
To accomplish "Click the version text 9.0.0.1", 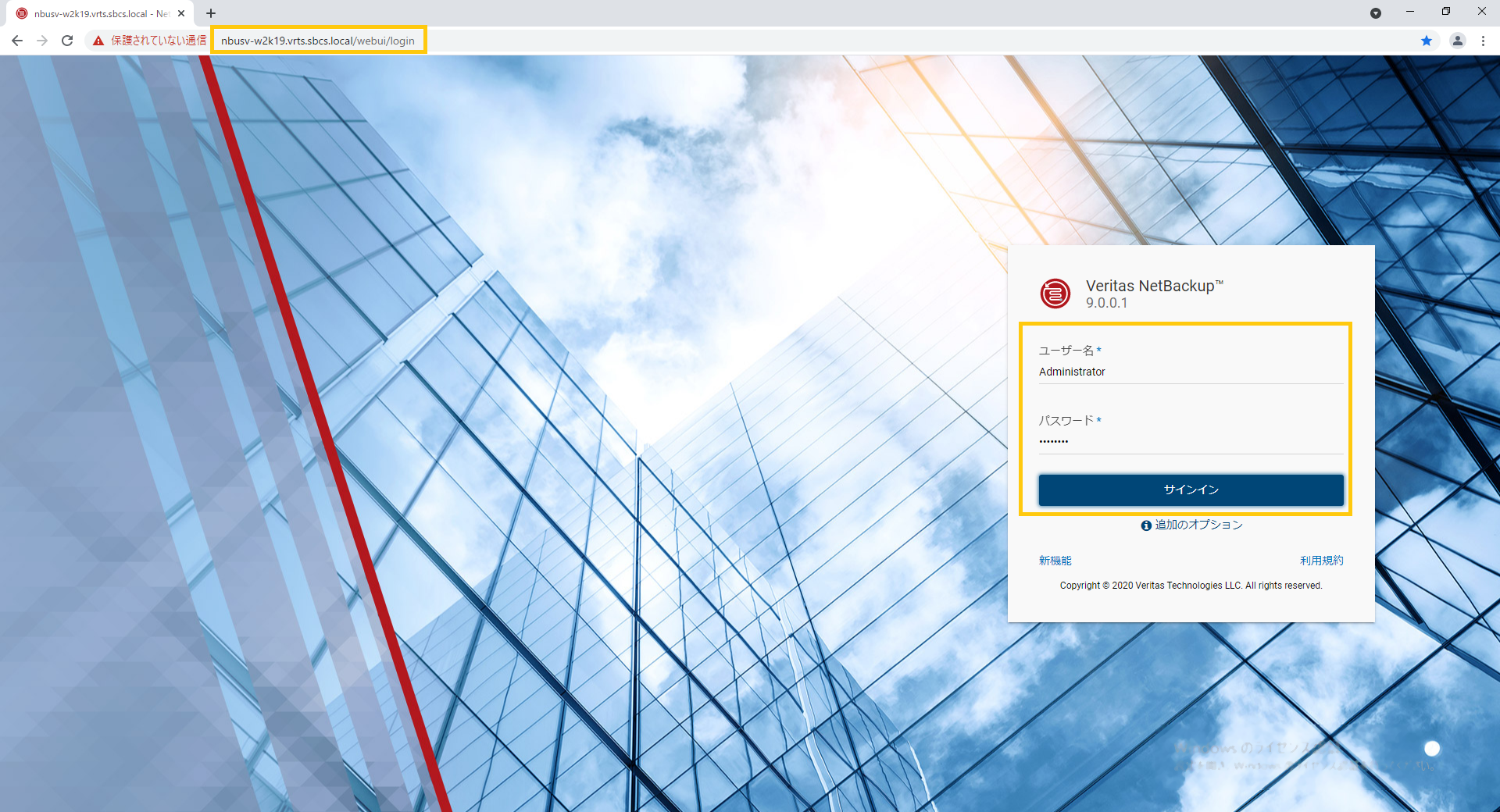I will [1106, 303].
